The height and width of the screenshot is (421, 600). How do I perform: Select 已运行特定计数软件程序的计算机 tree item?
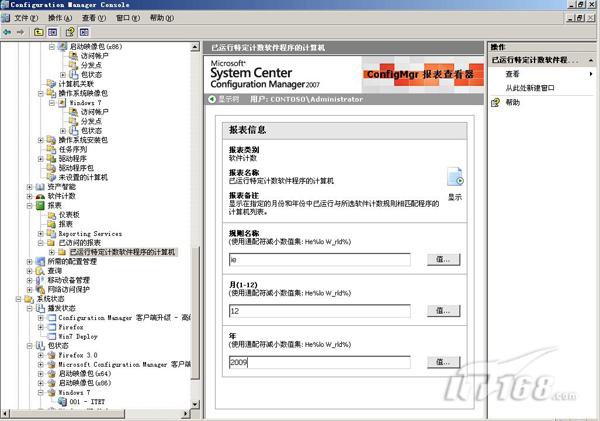(122, 252)
